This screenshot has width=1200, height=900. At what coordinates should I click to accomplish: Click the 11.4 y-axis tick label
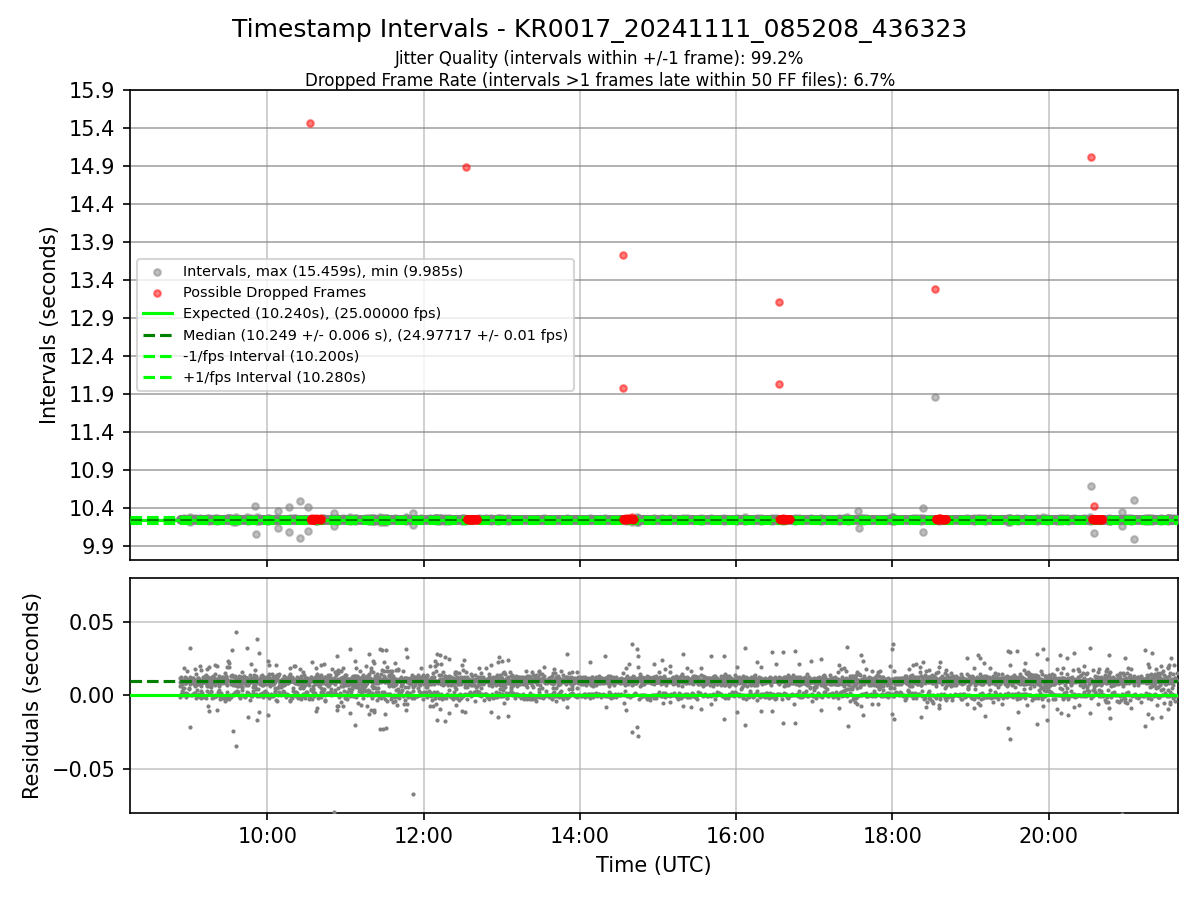pos(93,433)
